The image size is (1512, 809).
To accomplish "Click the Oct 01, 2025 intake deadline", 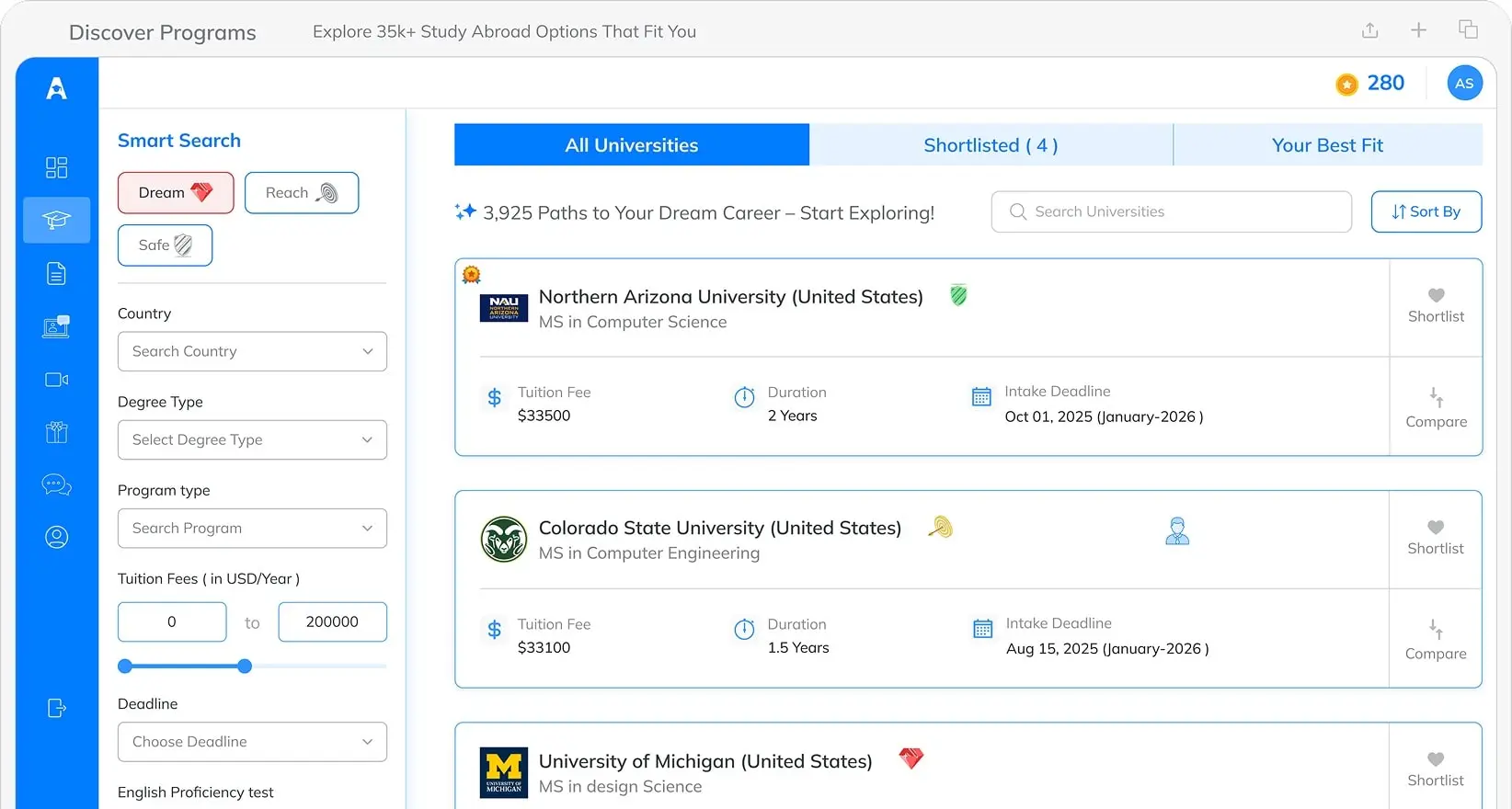I will (x=1104, y=416).
